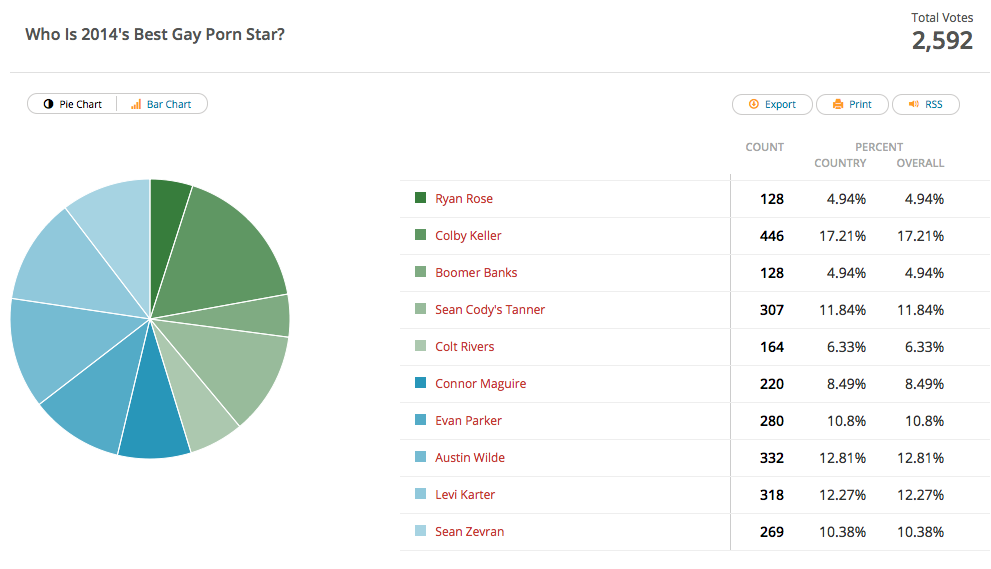Click the Pie Chart half-circle icon
This screenshot has width=991, height=569.
click(49, 104)
